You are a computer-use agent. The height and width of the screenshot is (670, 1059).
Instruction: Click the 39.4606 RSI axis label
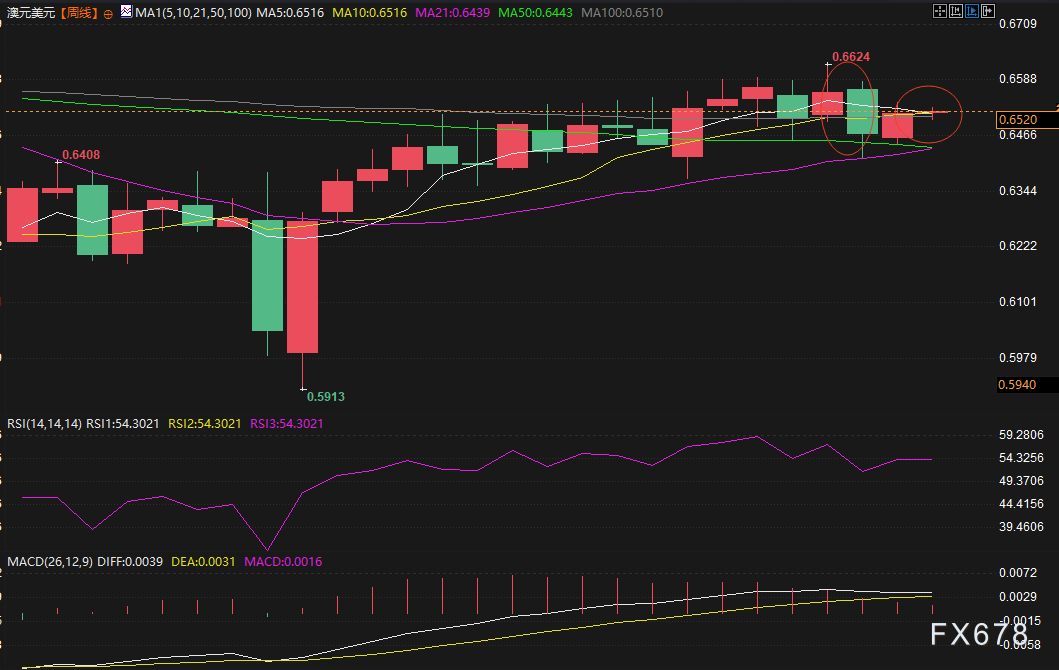(x=1021, y=527)
